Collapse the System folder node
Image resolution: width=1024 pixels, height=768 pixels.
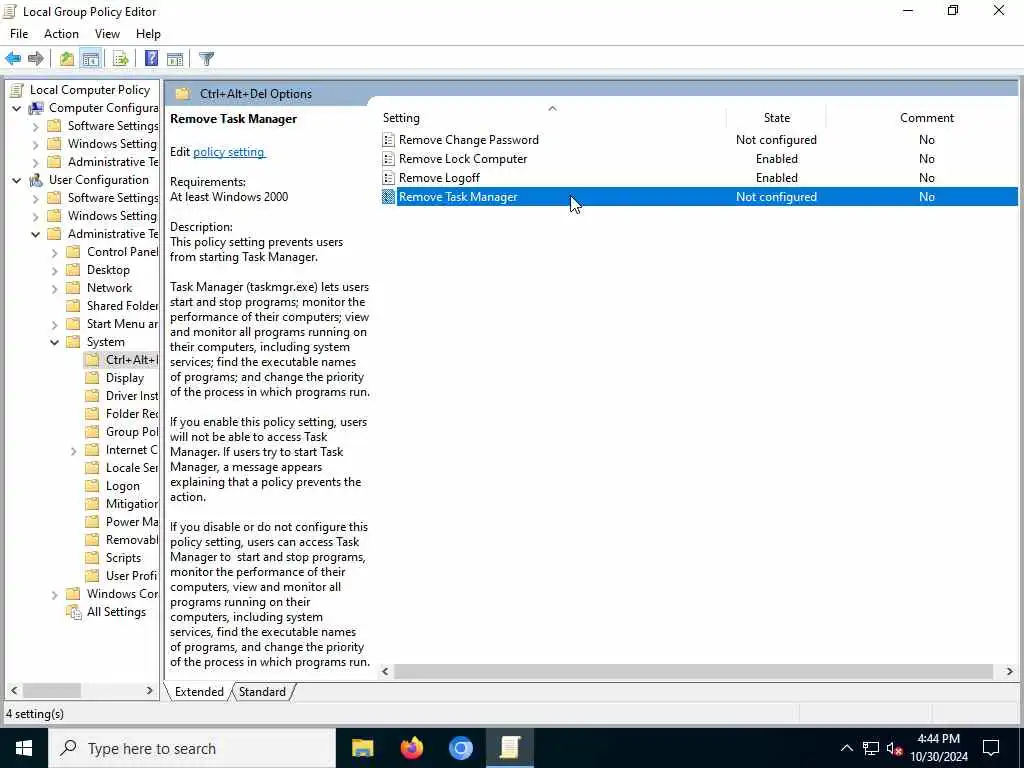(x=55, y=342)
